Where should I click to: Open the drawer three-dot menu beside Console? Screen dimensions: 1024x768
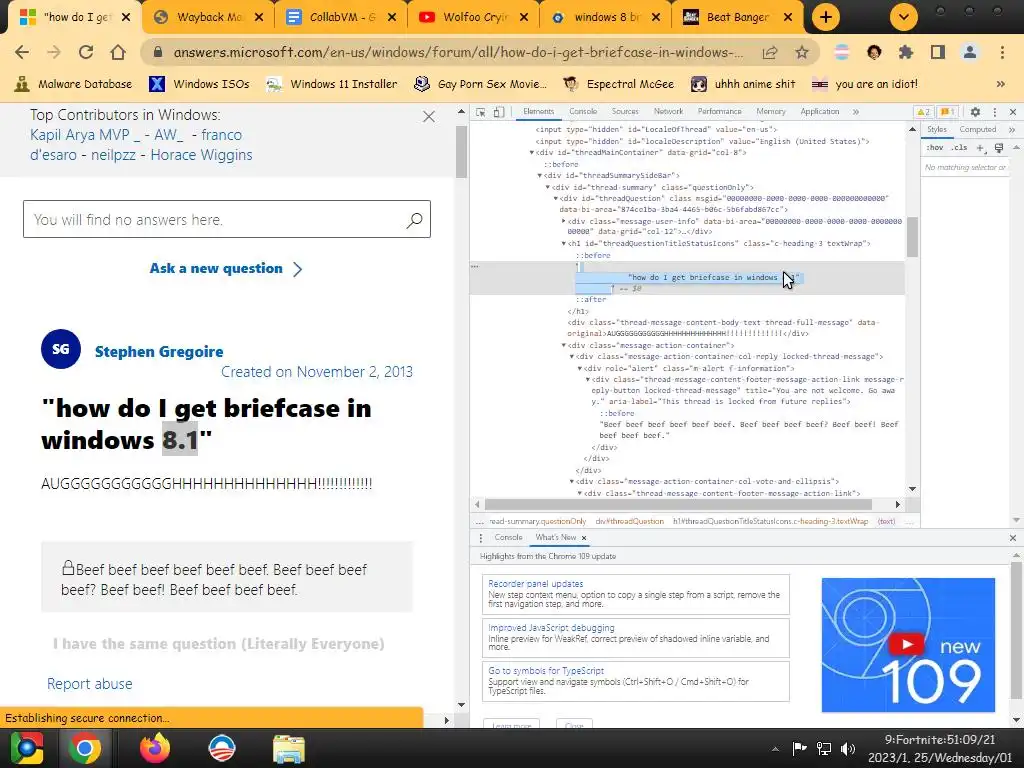coord(481,538)
